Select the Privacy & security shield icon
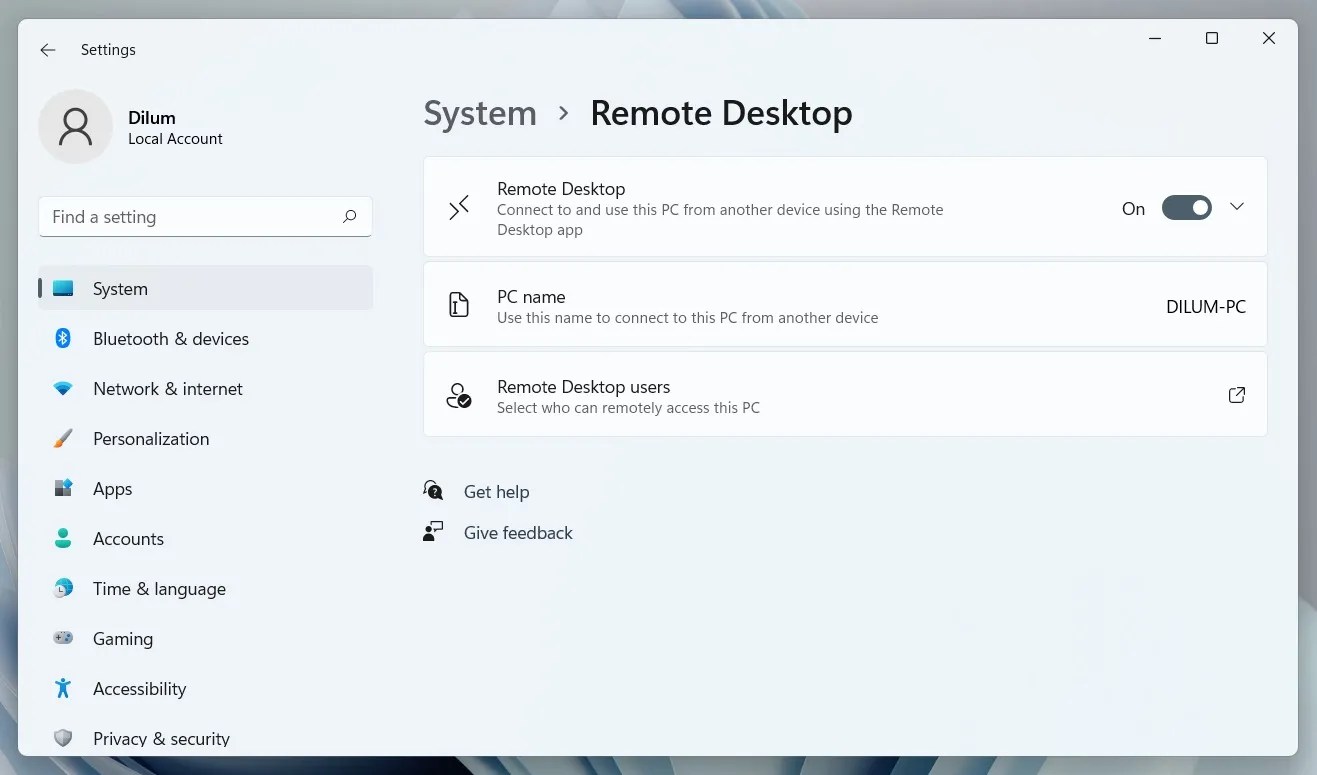 point(62,738)
